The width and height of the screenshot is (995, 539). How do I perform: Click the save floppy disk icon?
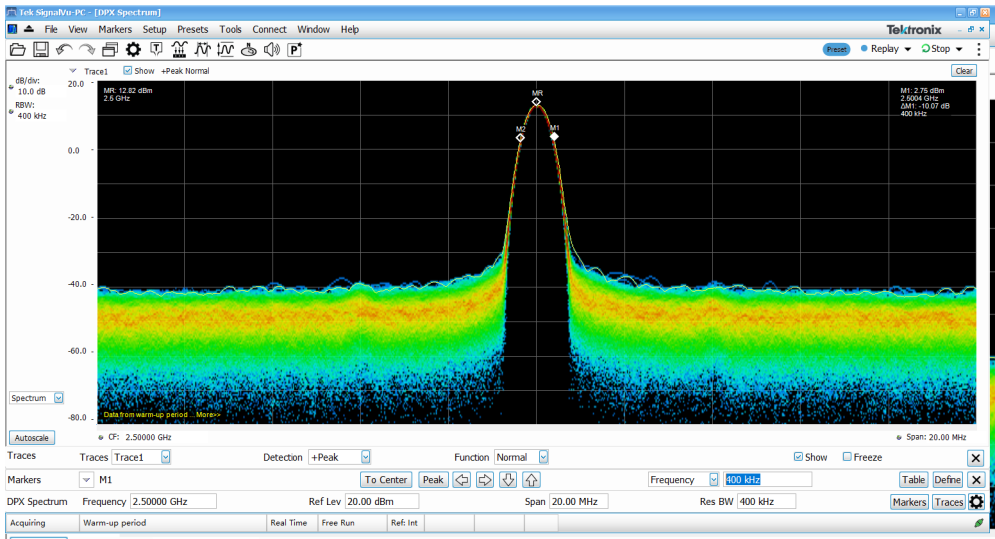[x=41, y=50]
